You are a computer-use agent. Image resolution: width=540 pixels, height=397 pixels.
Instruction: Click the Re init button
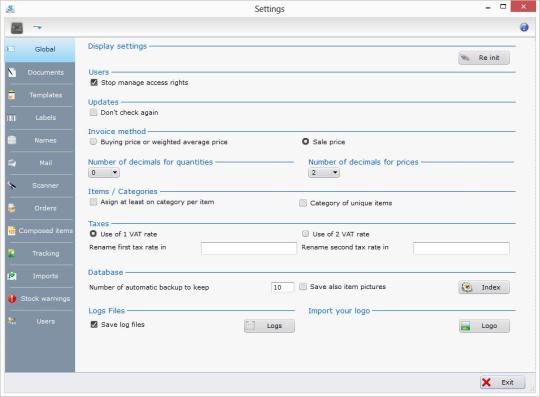click(x=484, y=58)
